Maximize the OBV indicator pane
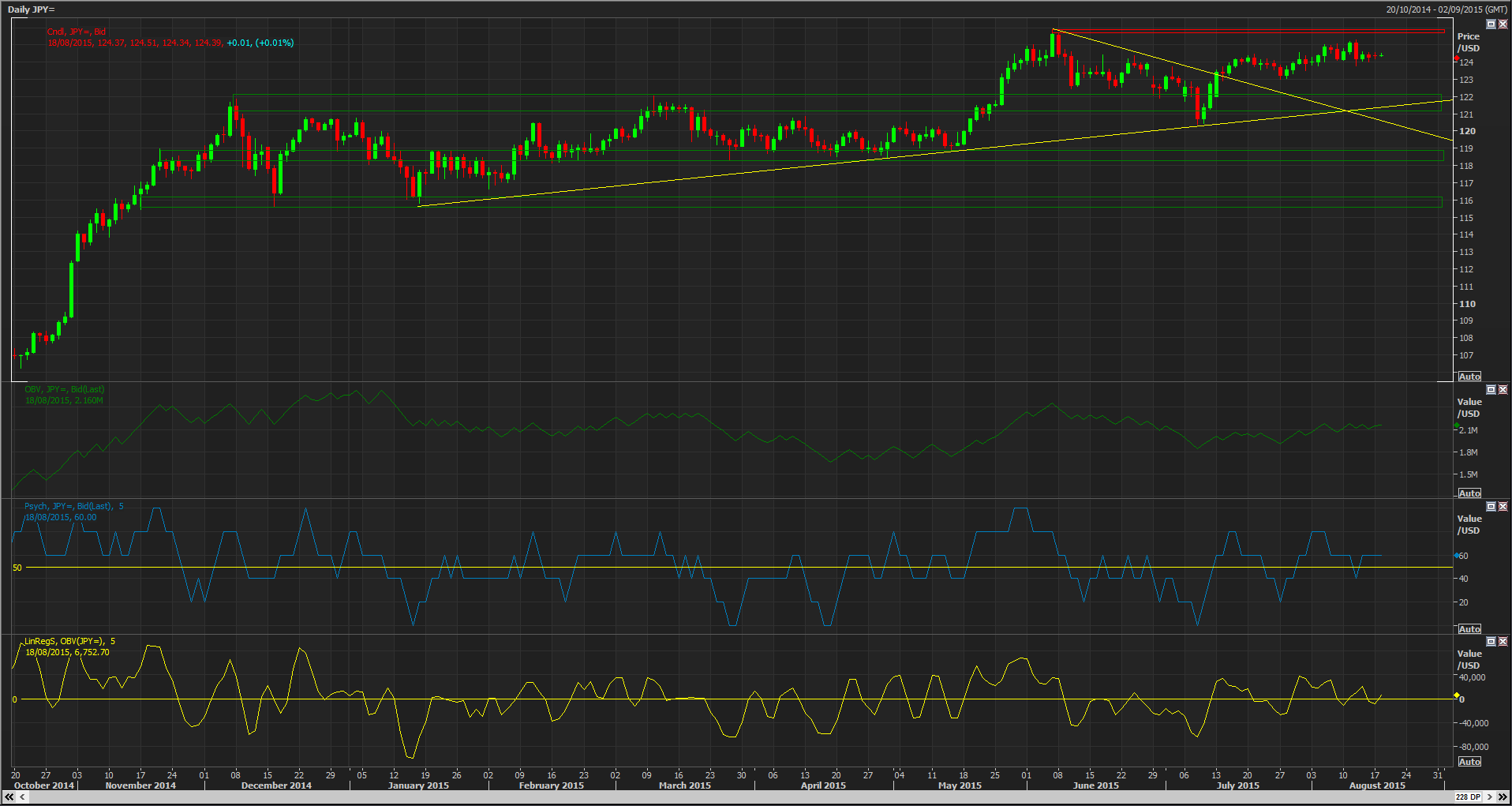The image size is (1512, 806). (x=1491, y=390)
